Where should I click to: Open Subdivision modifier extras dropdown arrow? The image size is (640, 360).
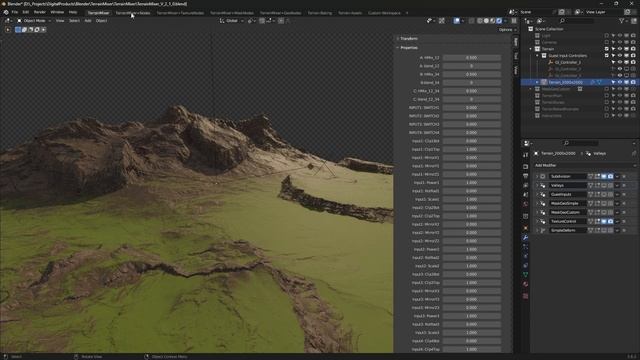[617, 176]
